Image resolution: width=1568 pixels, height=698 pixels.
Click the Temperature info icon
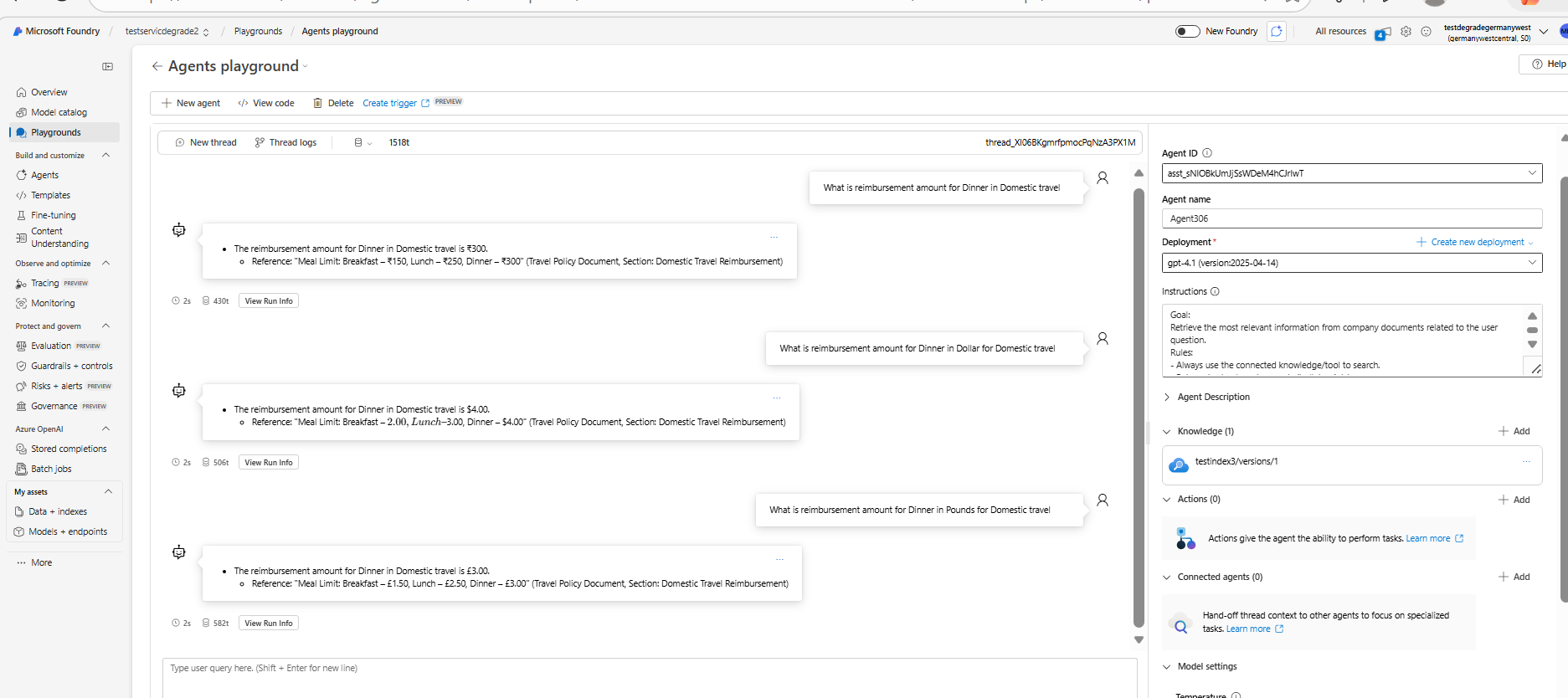pyautogui.click(x=1236, y=695)
